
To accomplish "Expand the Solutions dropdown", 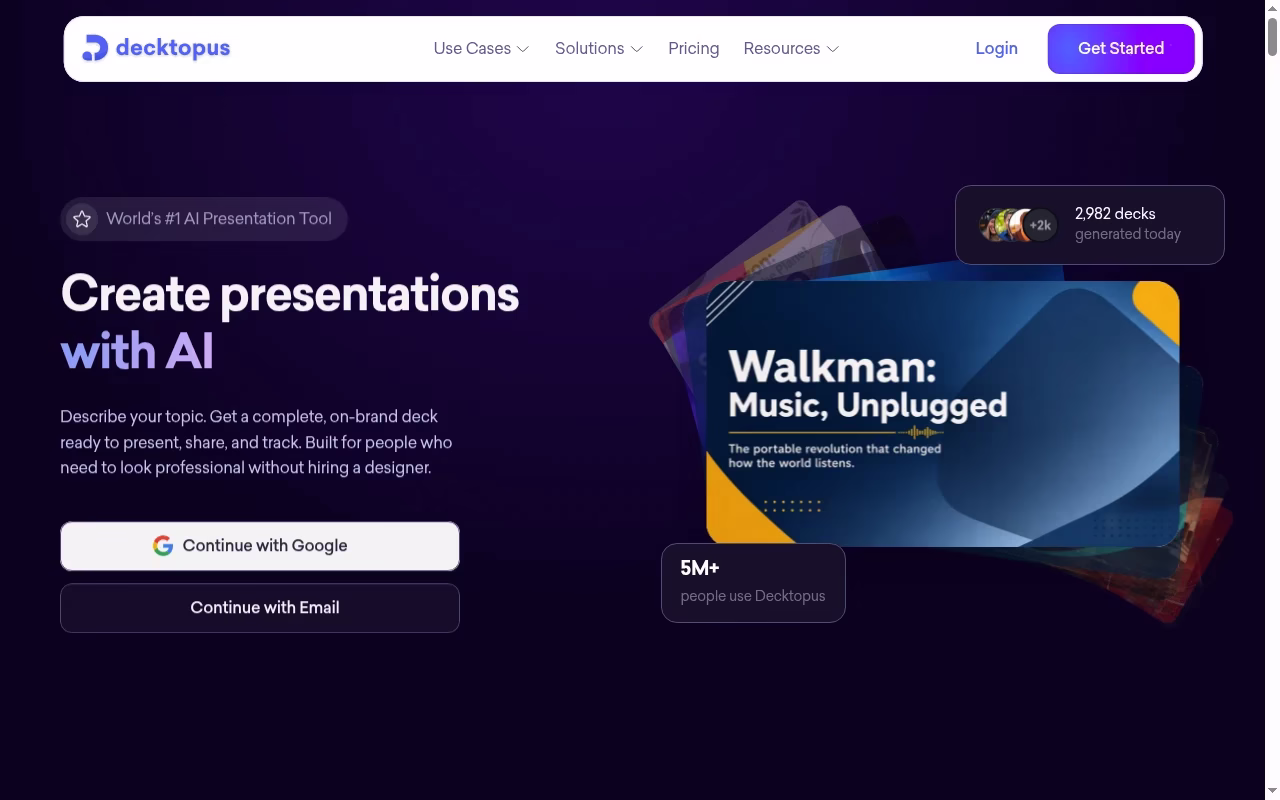I will (x=599, y=48).
